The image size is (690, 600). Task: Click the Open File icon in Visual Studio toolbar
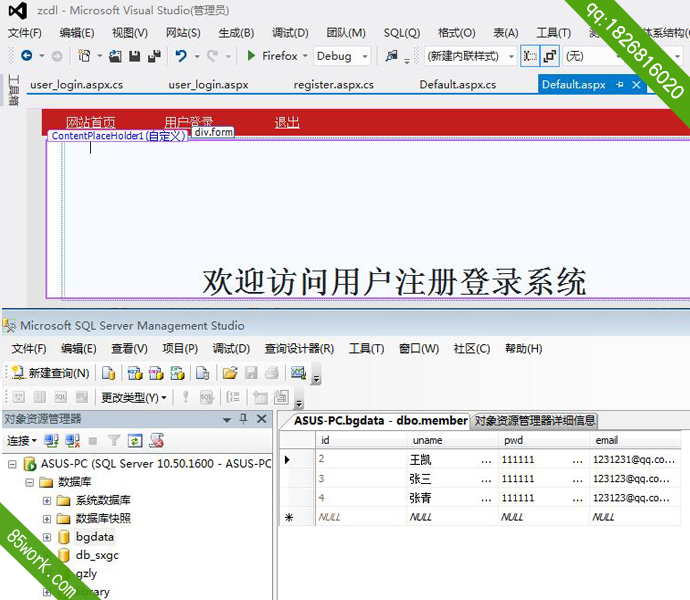pos(115,56)
